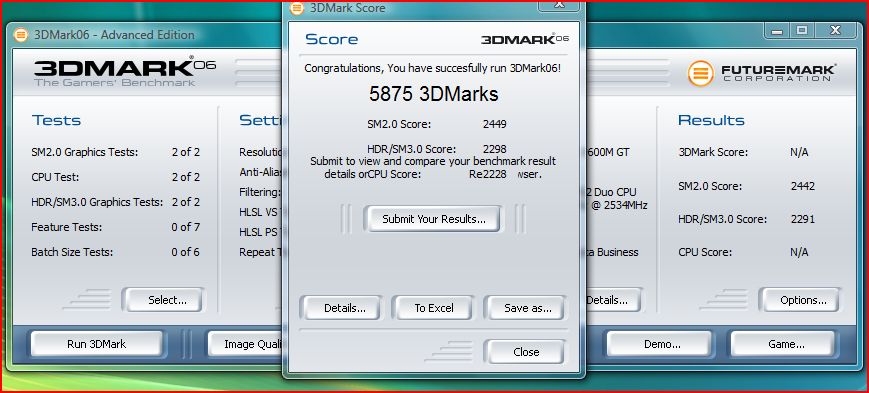Maximize the 3DMark06 main window
869x393 pixels.
(802, 31)
